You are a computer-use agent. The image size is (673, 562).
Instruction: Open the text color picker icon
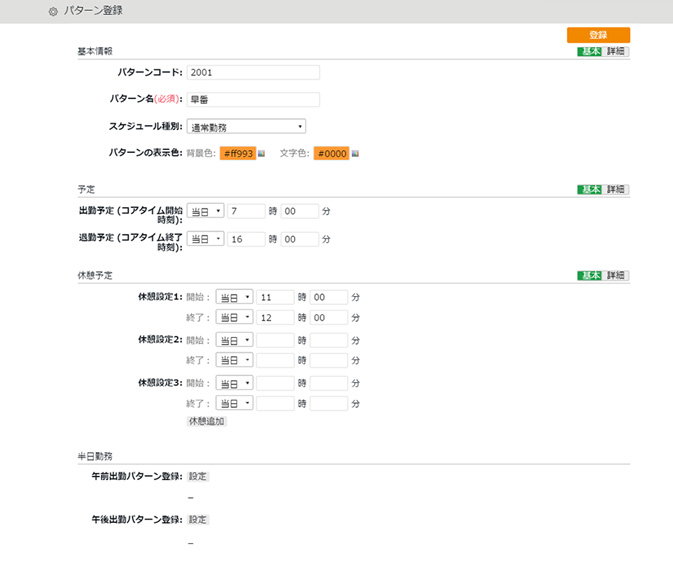(x=355, y=153)
